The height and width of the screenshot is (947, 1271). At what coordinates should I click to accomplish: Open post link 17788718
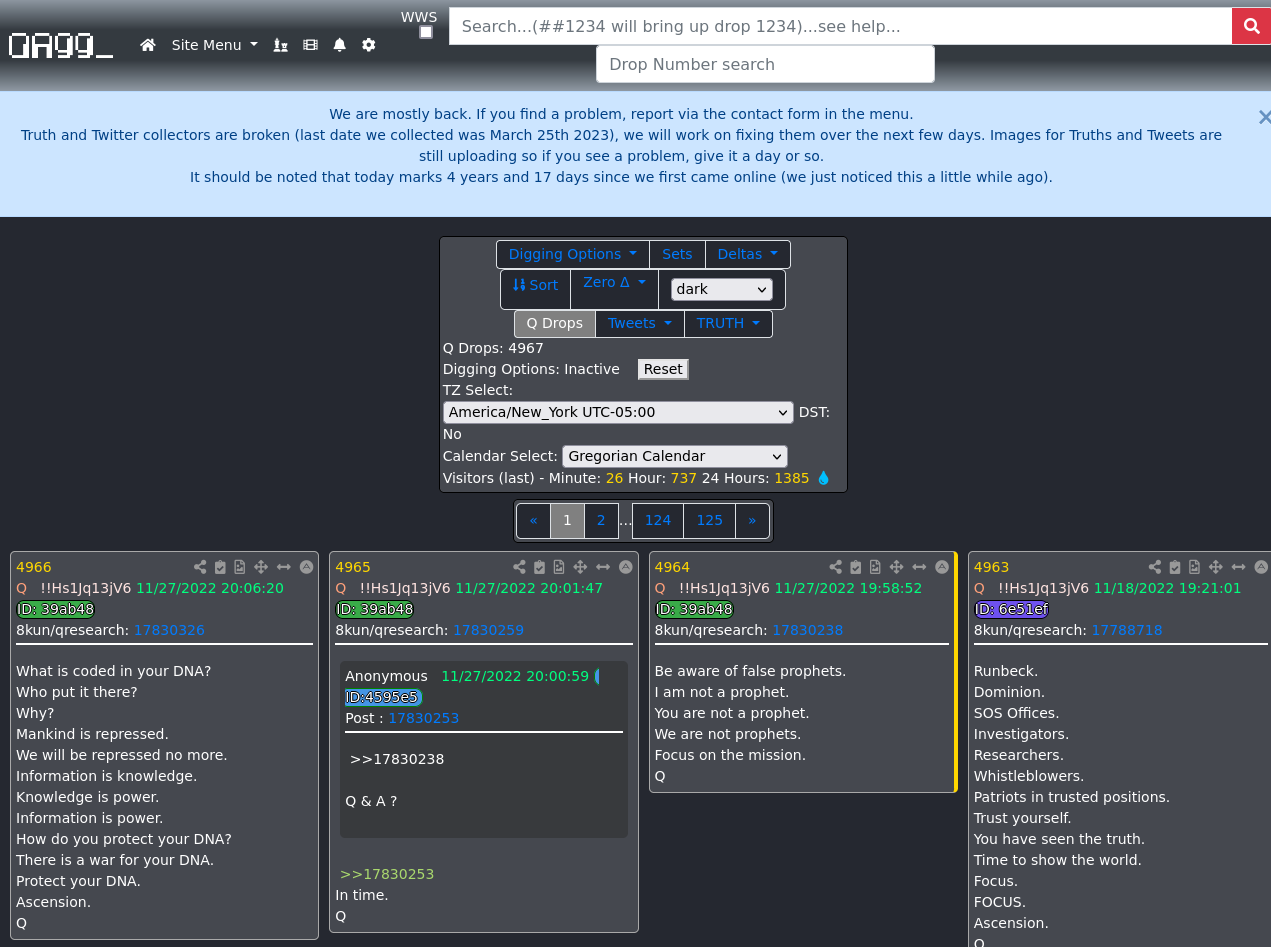pos(1127,630)
